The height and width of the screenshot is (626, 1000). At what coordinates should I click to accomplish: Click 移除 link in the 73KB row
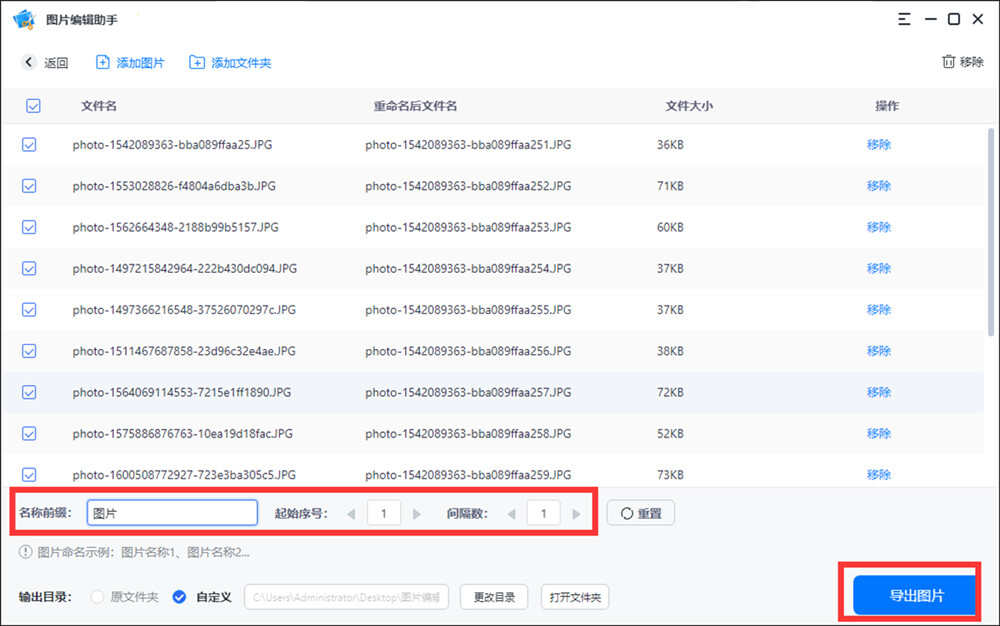pyautogui.click(x=878, y=474)
